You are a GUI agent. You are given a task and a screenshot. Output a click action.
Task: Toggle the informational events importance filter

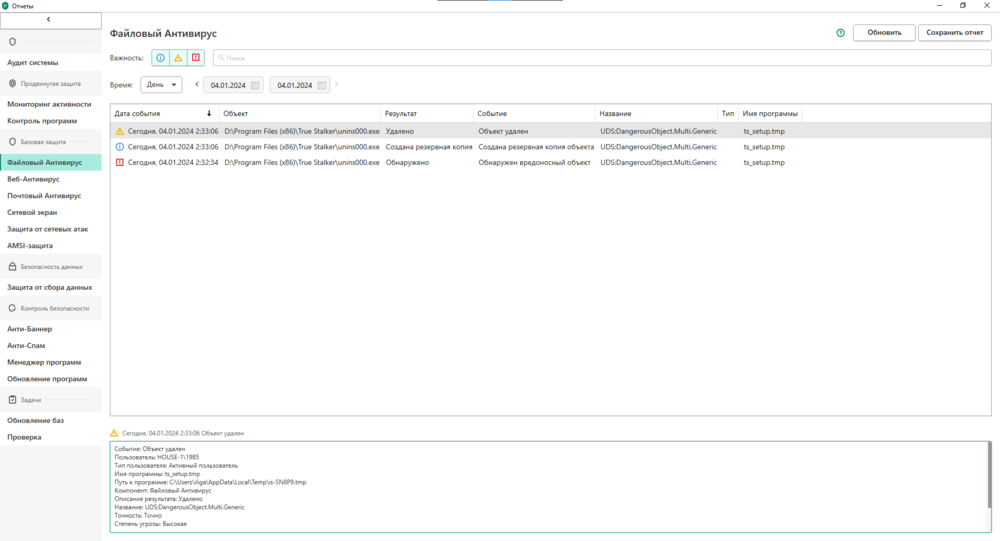point(160,58)
